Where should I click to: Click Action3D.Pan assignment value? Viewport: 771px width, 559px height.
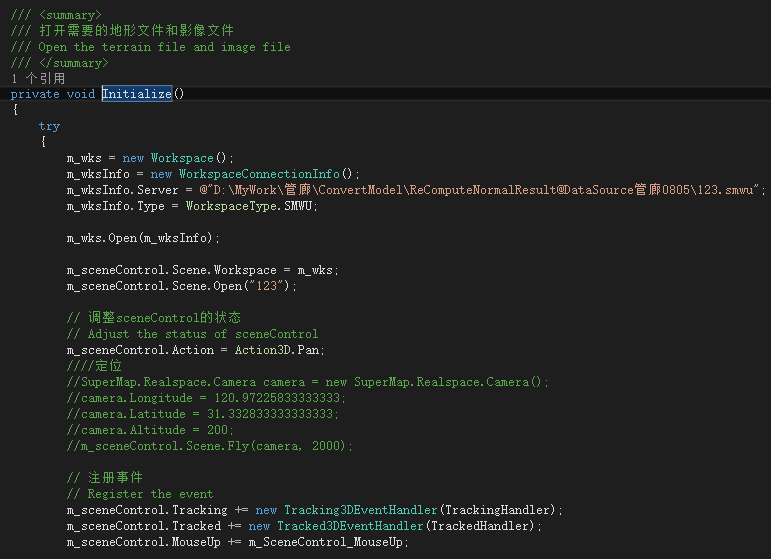click(277, 350)
